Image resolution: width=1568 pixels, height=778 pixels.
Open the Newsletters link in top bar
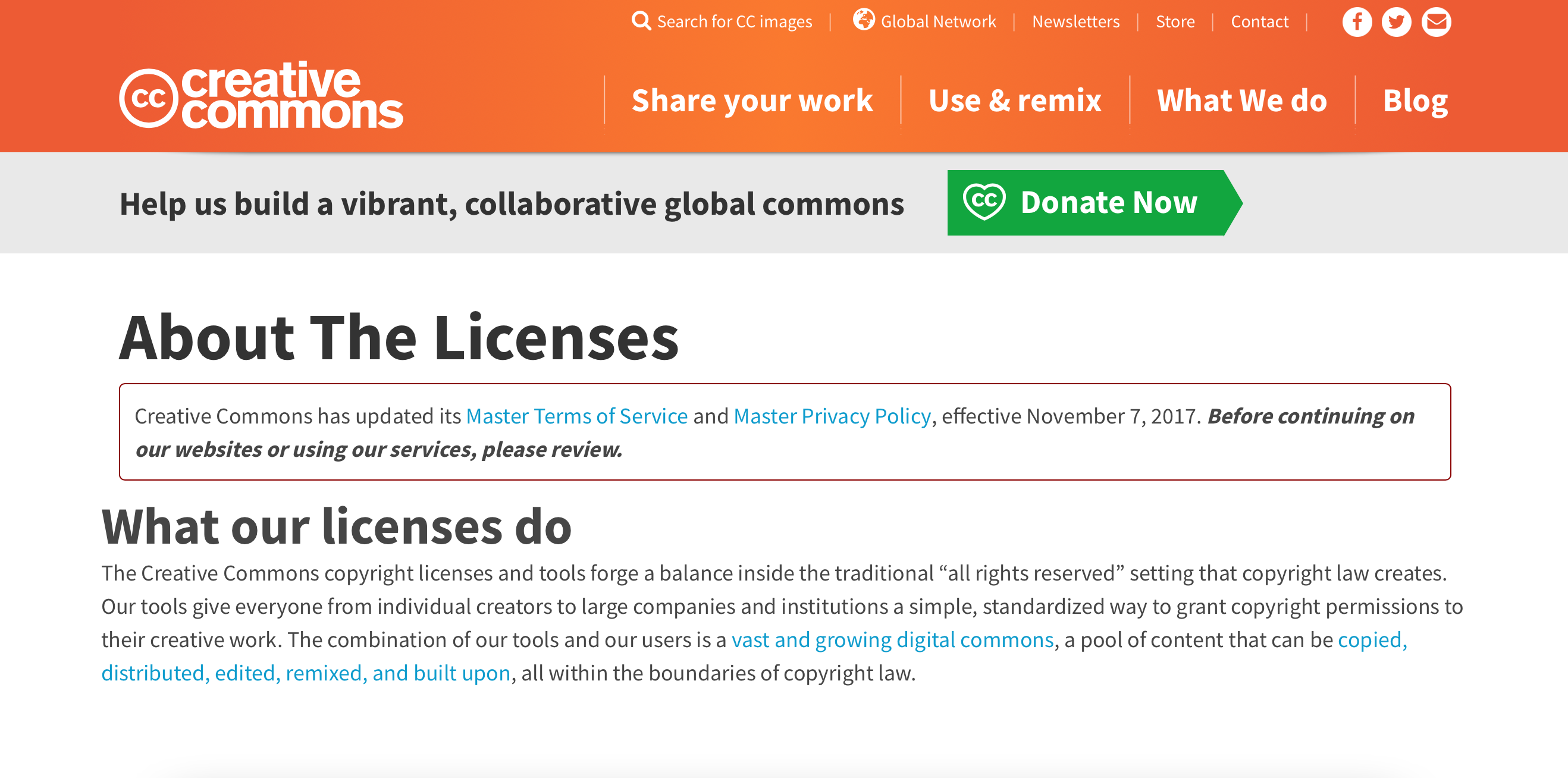(x=1075, y=22)
